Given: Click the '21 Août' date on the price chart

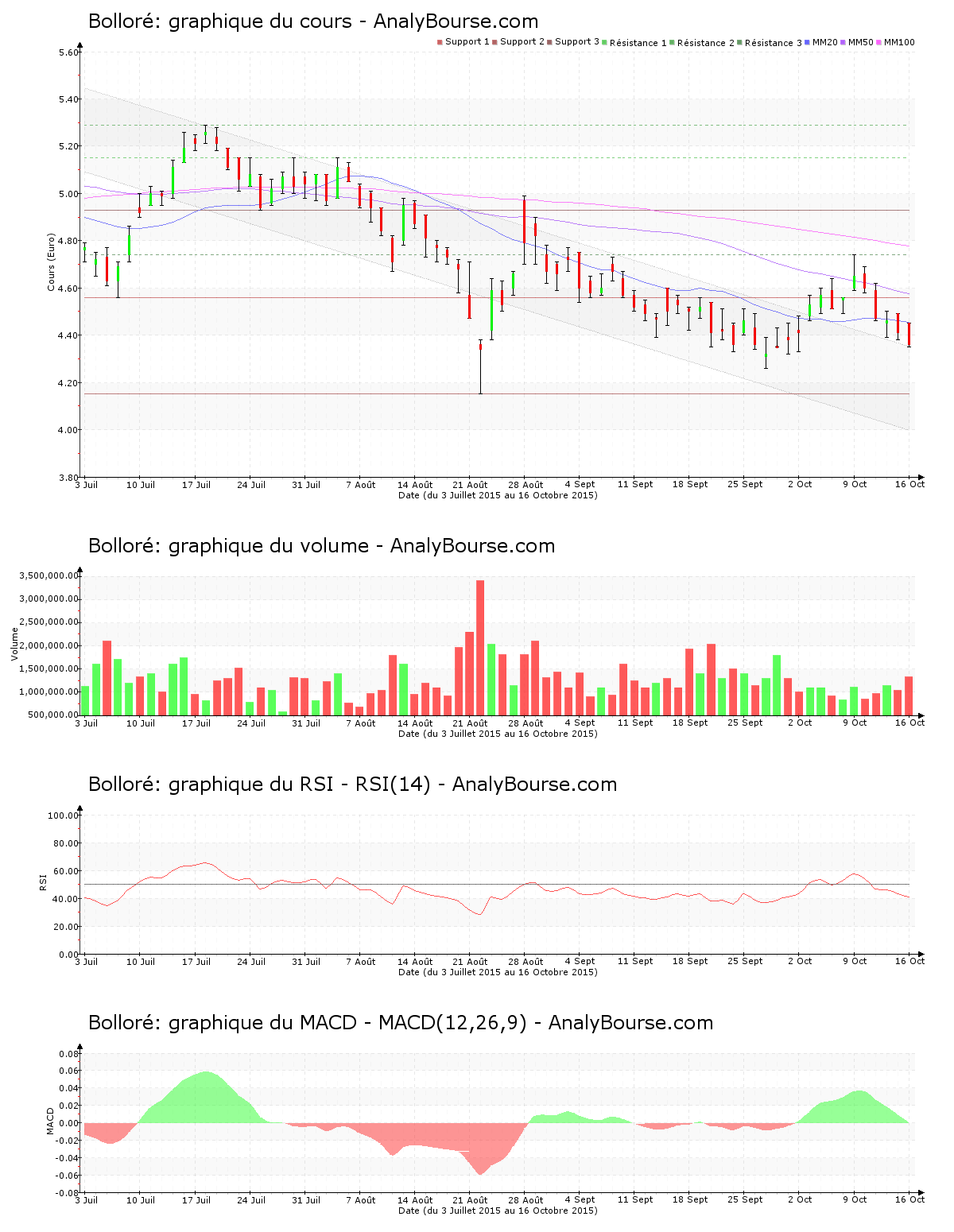Looking at the screenshot, I should pyautogui.click(x=470, y=485).
